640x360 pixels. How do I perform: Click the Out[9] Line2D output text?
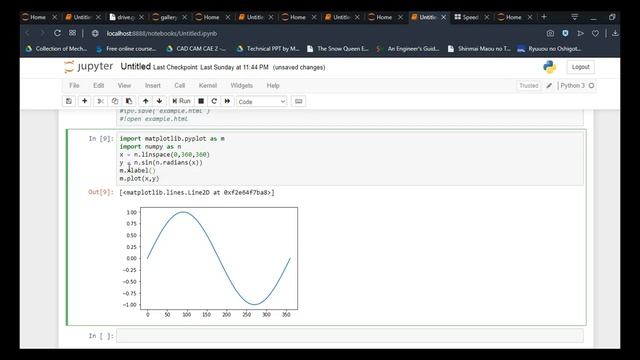tap(197, 192)
